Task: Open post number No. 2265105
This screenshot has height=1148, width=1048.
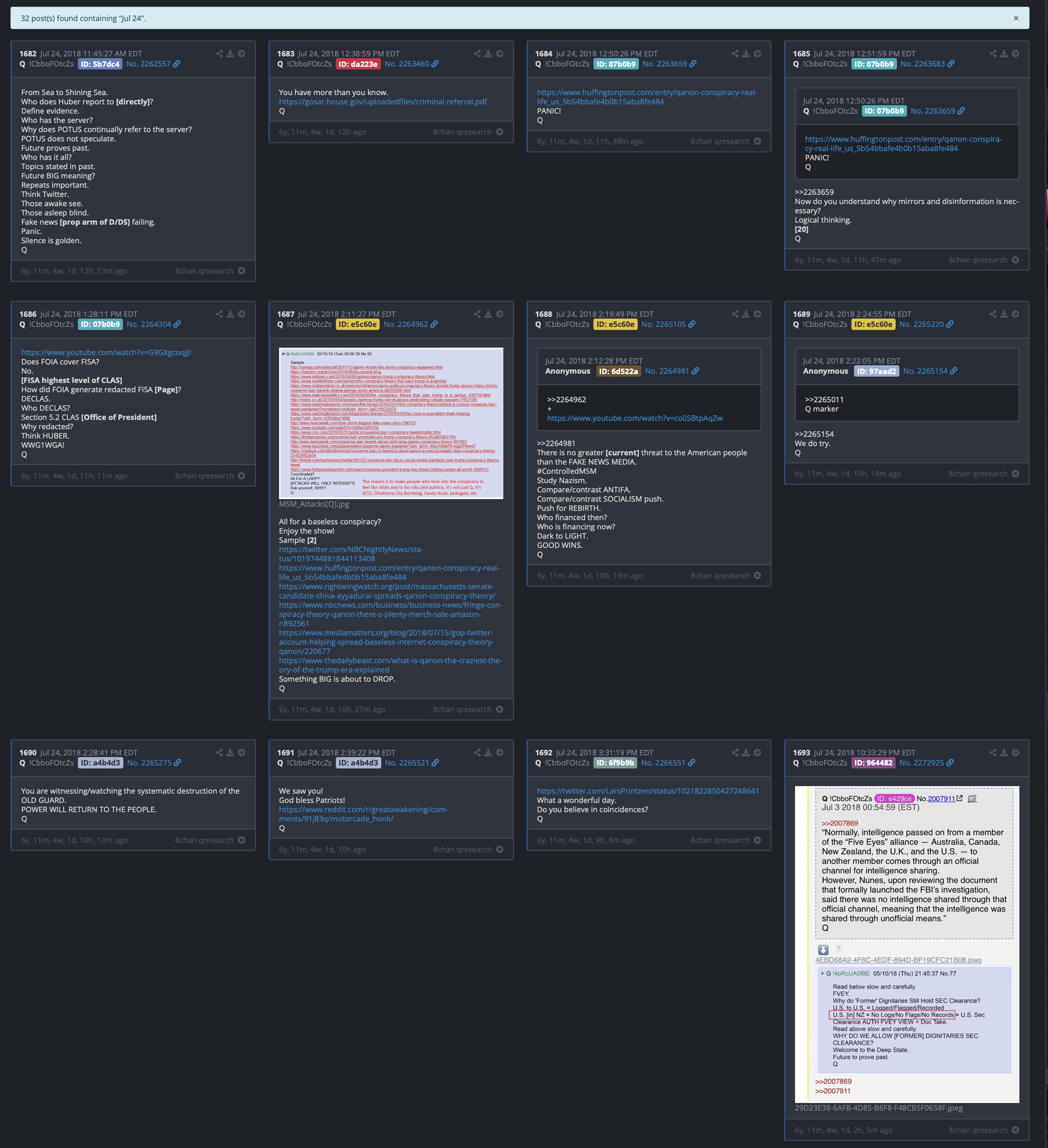Action: [x=664, y=324]
